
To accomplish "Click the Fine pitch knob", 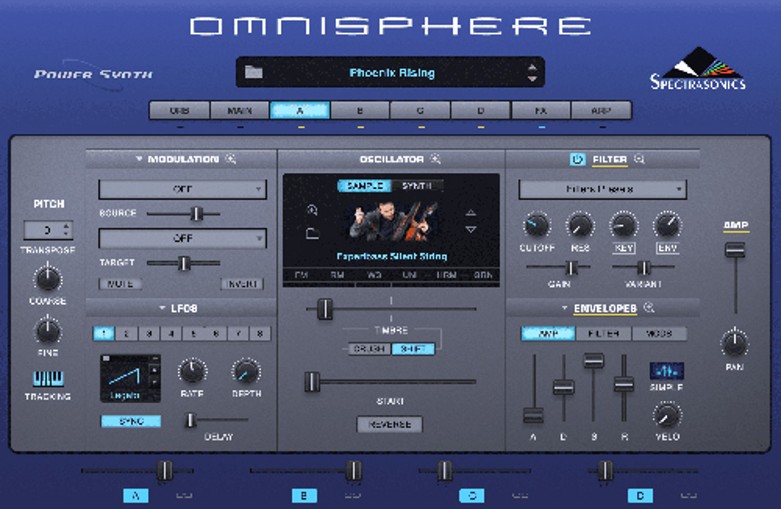I will (48, 331).
